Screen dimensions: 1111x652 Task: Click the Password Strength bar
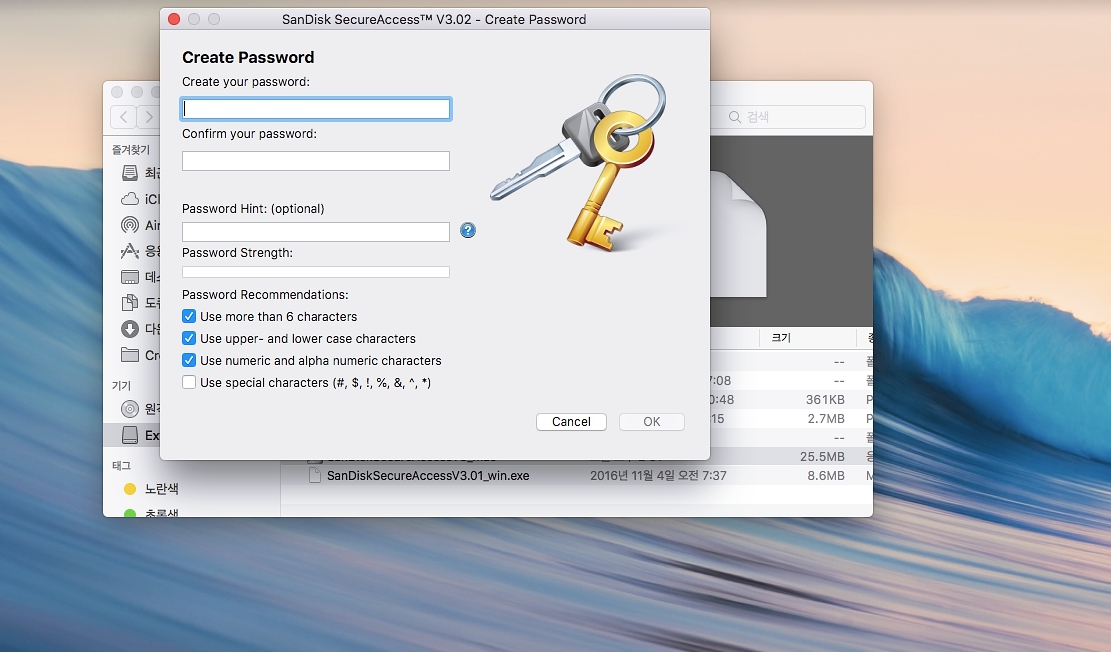coord(316,272)
